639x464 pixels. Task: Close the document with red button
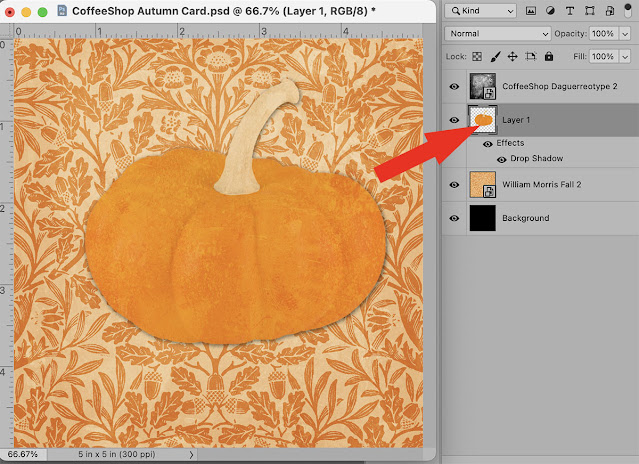coord(10,12)
